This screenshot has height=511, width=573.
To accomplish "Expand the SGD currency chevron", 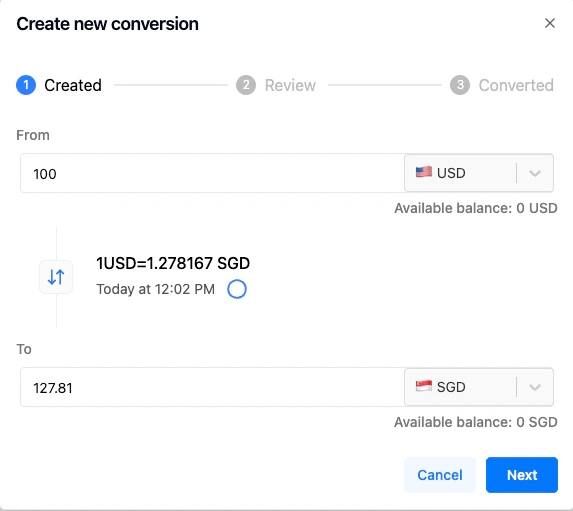I will point(535,387).
